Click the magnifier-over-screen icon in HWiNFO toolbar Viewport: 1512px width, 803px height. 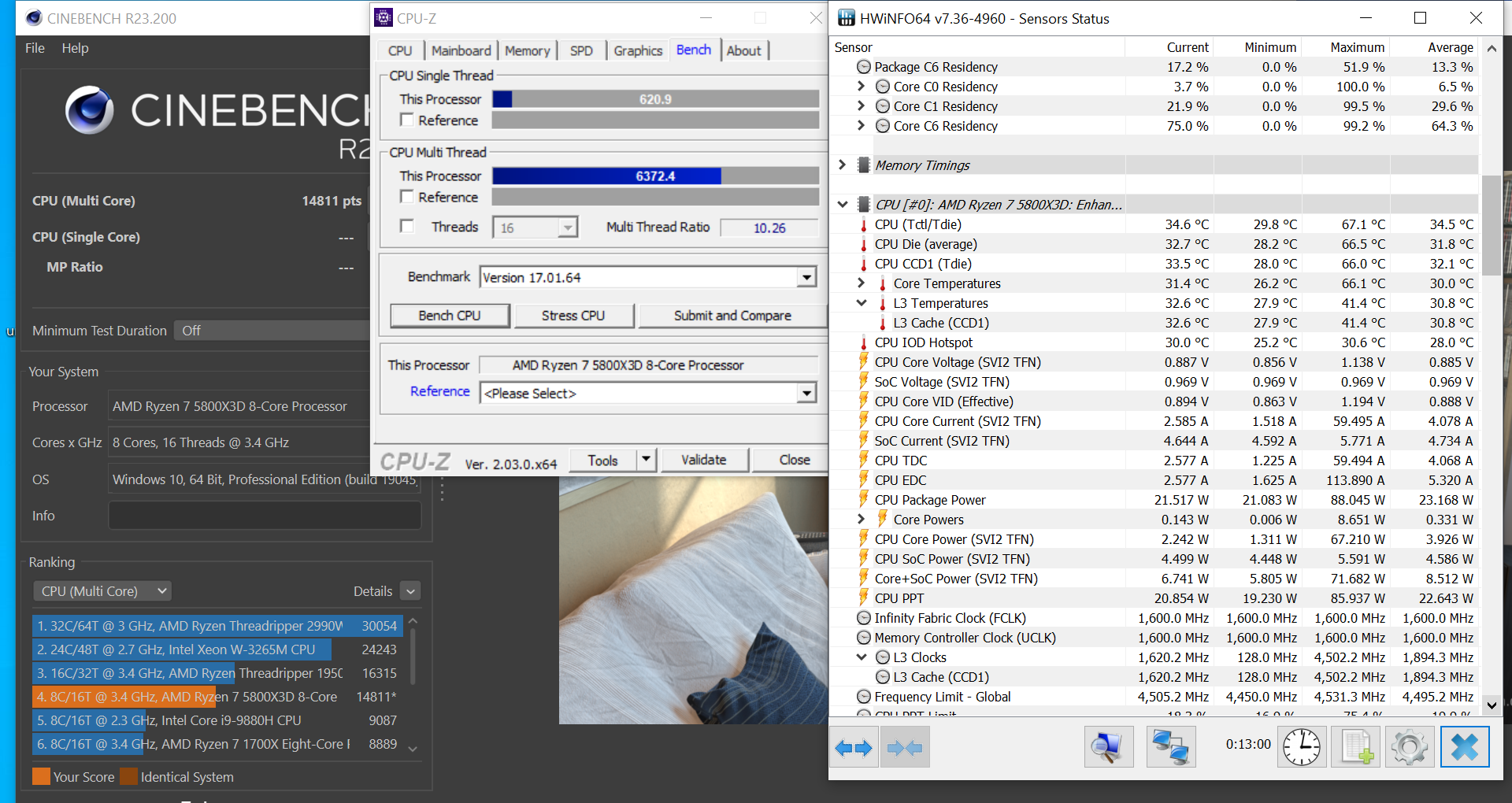[1108, 746]
